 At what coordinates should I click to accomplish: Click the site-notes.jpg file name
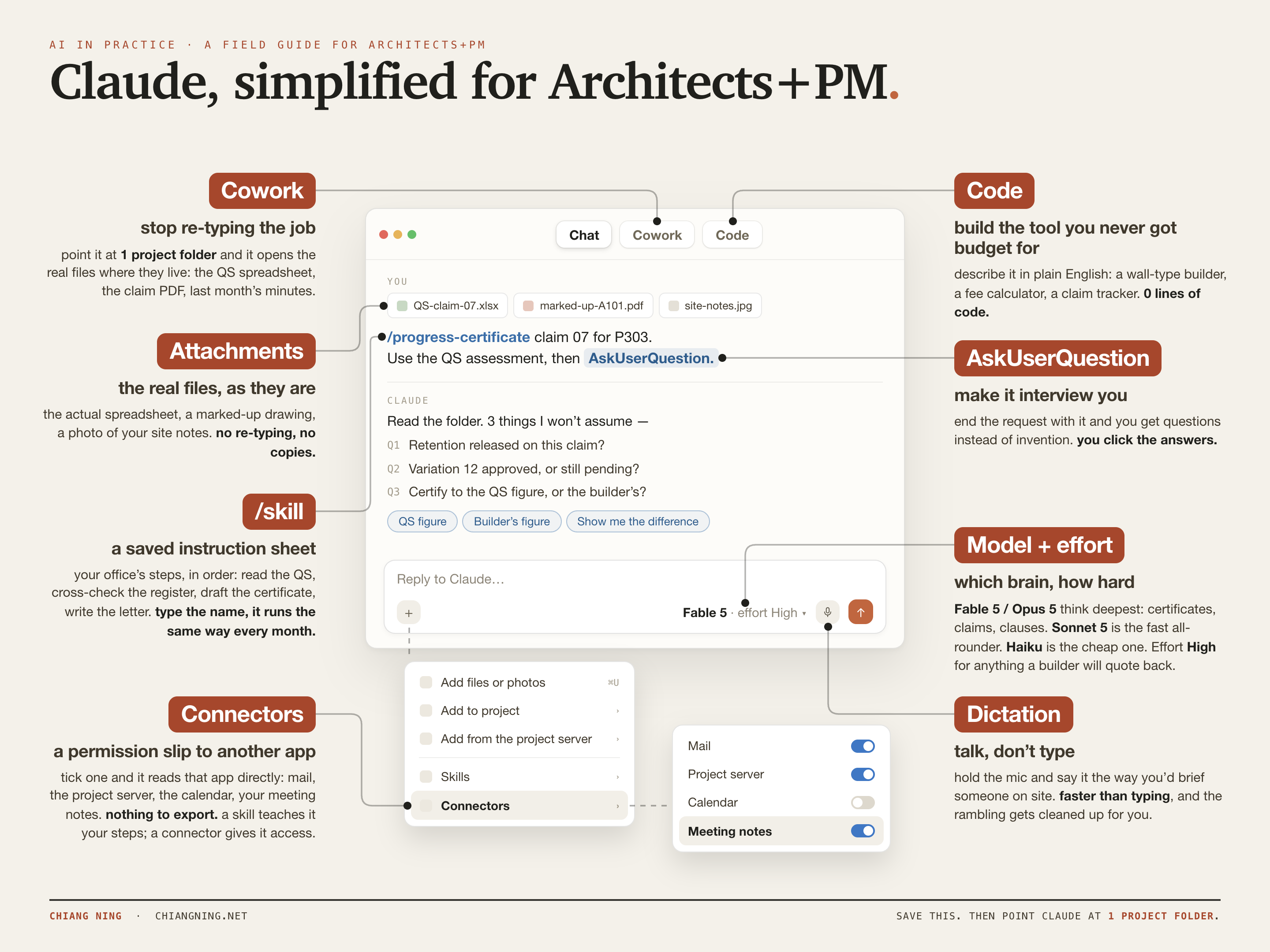(x=717, y=306)
